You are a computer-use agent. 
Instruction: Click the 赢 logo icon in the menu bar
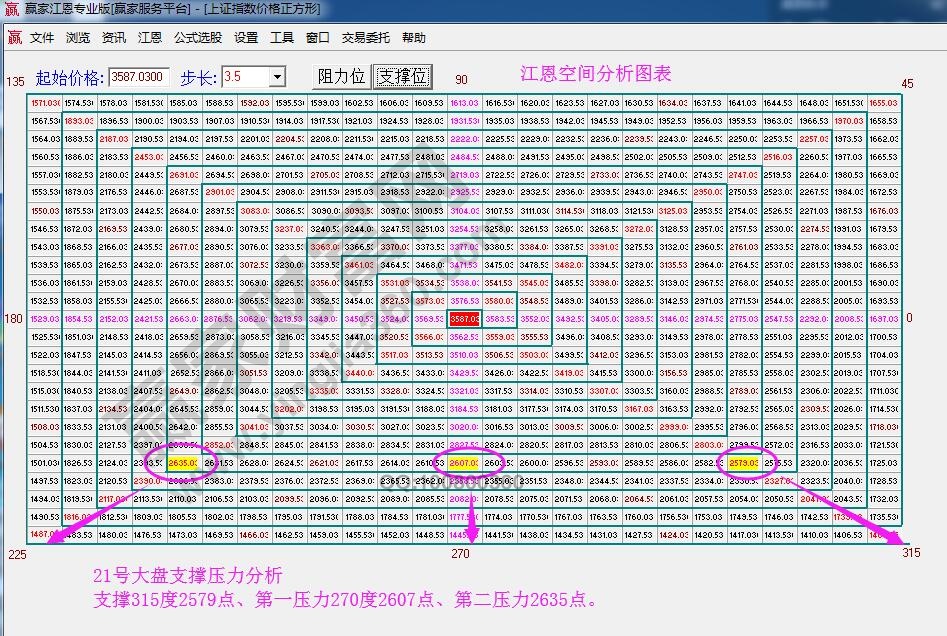click(13, 37)
